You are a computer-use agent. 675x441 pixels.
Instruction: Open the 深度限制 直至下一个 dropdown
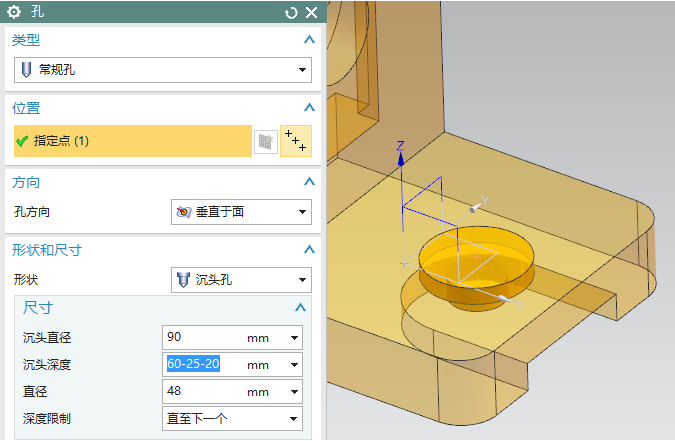pyautogui.click(x=232, y=419)
